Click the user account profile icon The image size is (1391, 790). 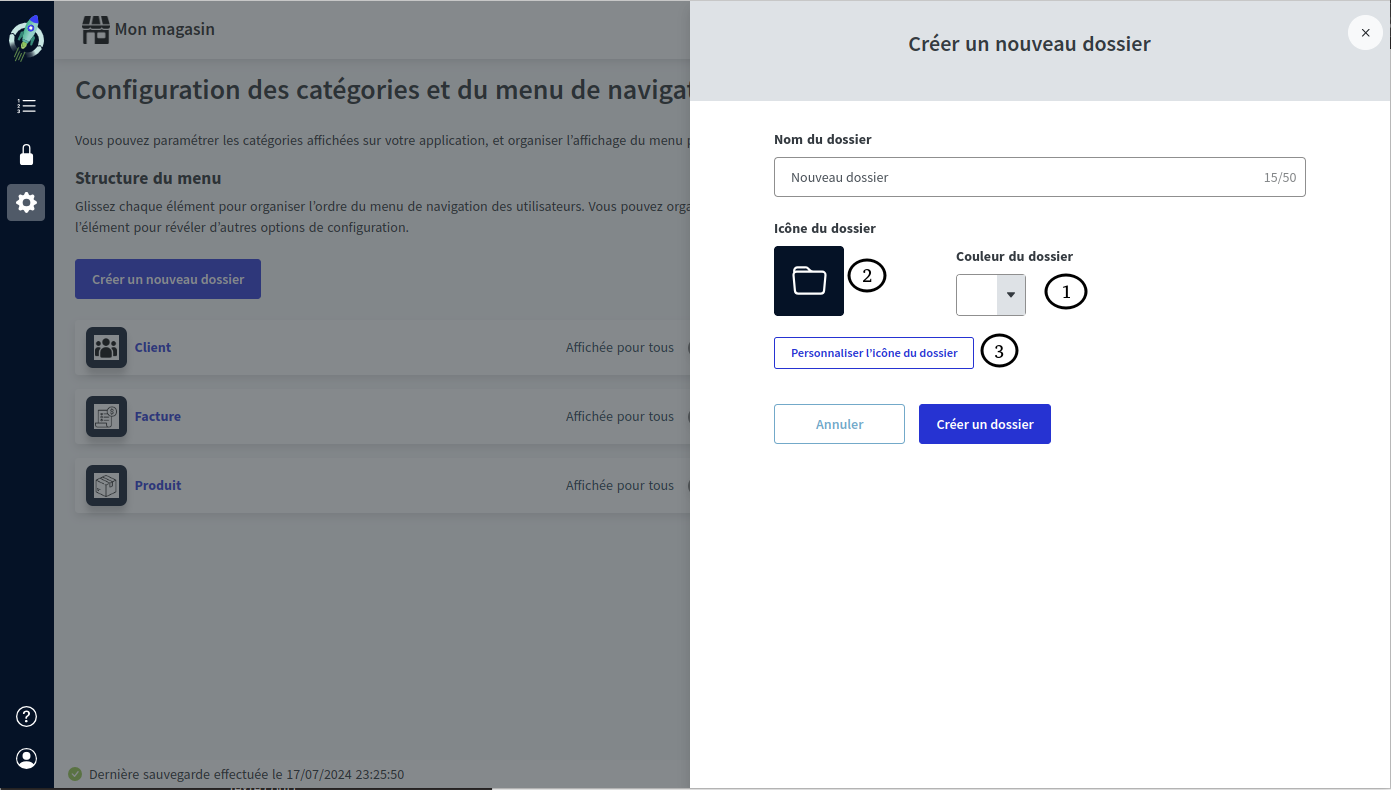tap(27, 758)
